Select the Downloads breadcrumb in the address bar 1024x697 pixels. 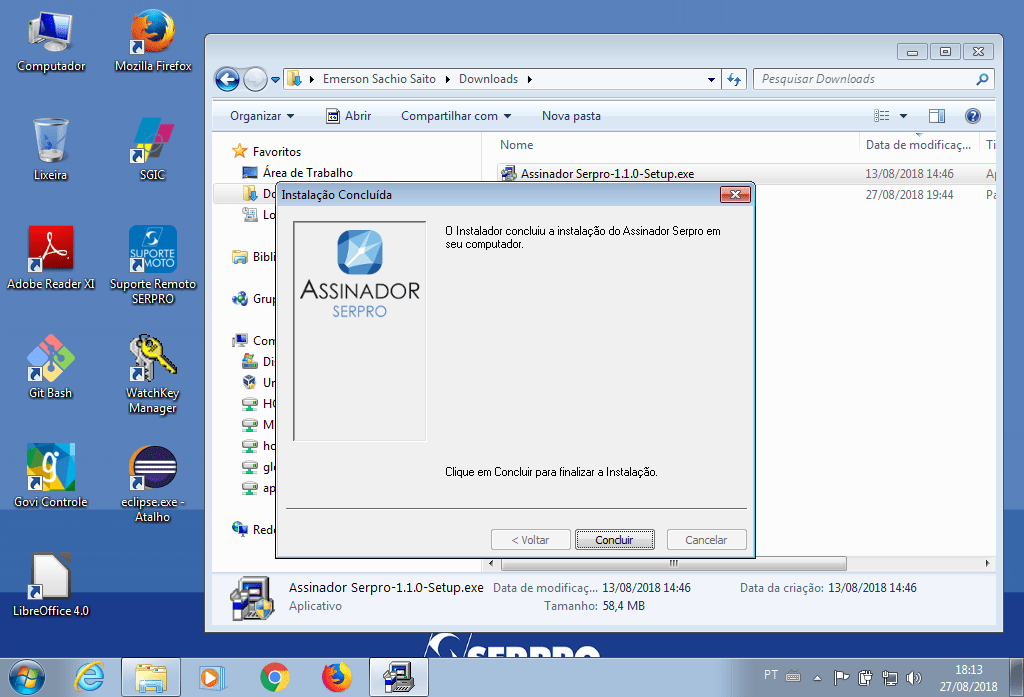tap(489, 78)
